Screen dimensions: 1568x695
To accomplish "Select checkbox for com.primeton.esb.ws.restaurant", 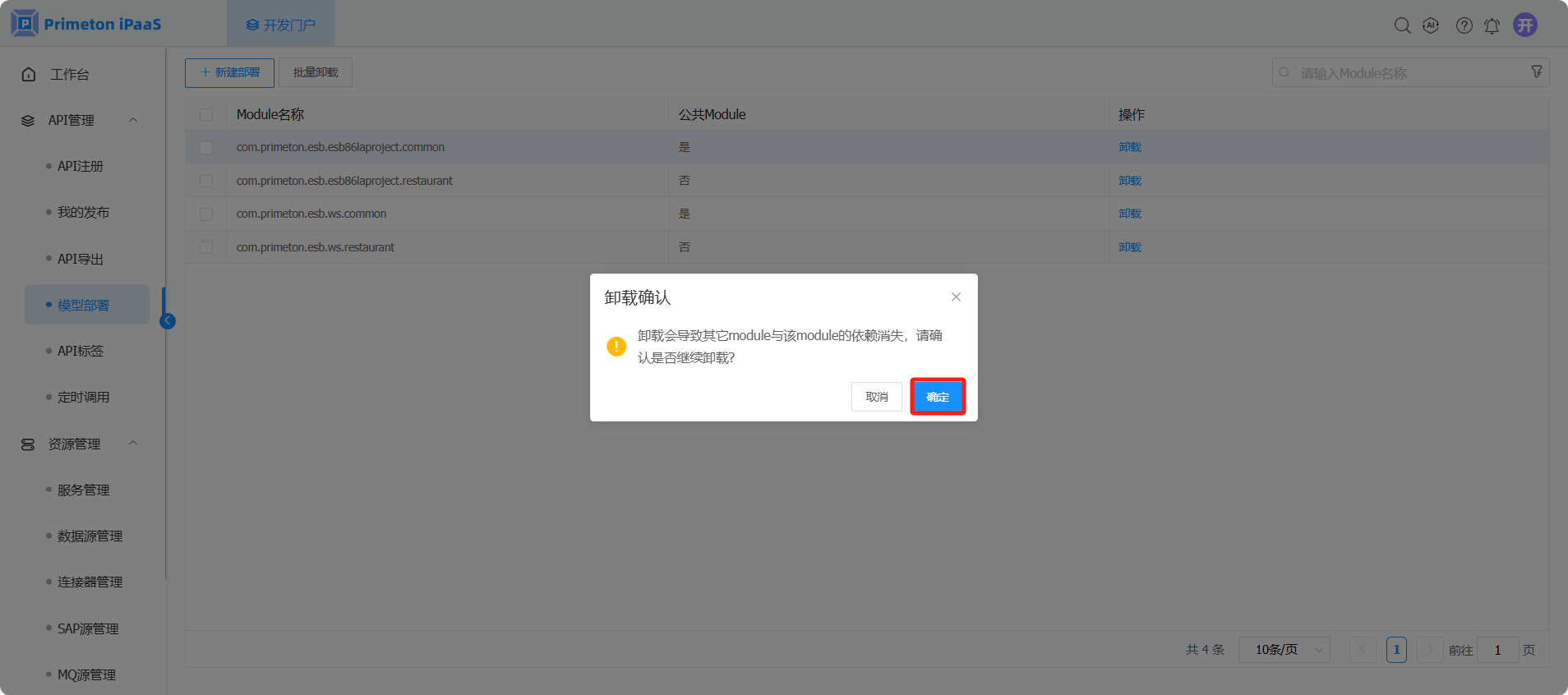I will pyautogui.click(x=206, y=247).
